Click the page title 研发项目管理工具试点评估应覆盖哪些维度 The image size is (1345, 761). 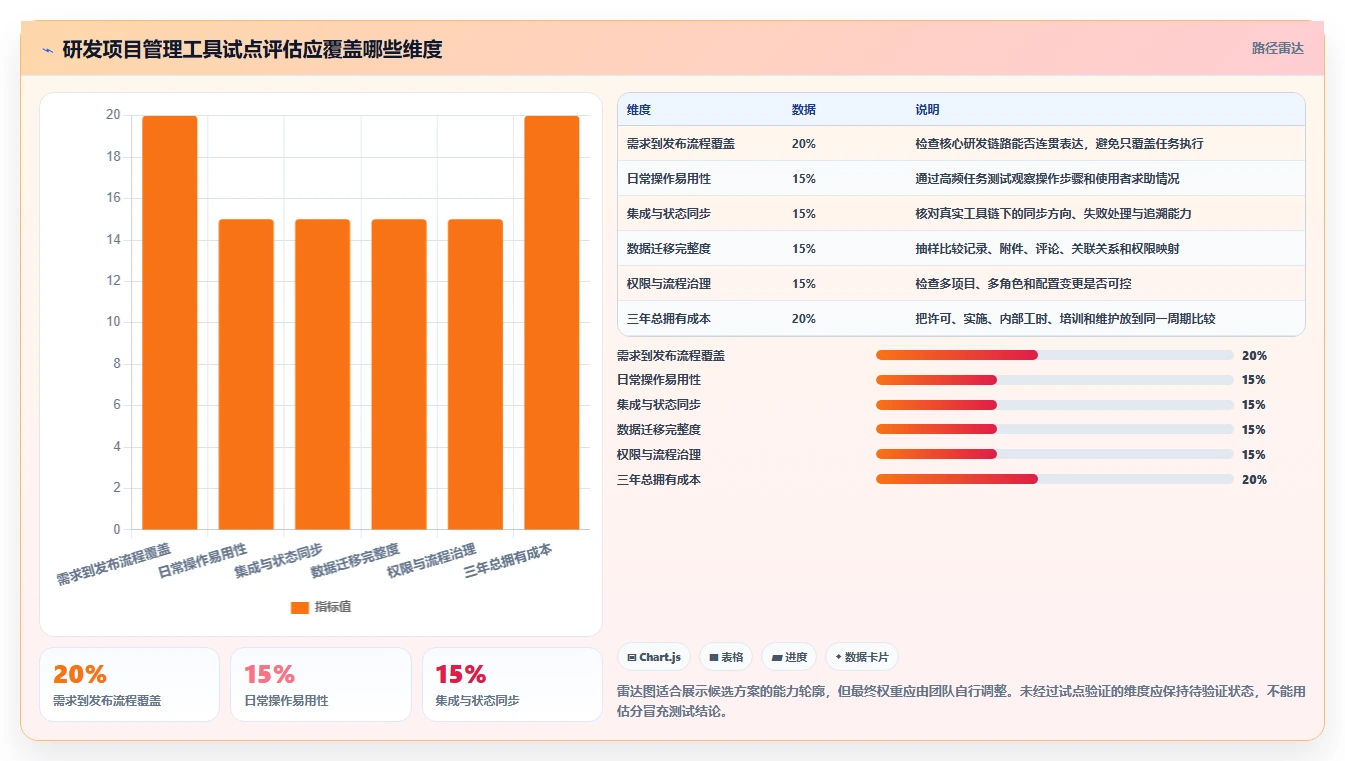252,49
